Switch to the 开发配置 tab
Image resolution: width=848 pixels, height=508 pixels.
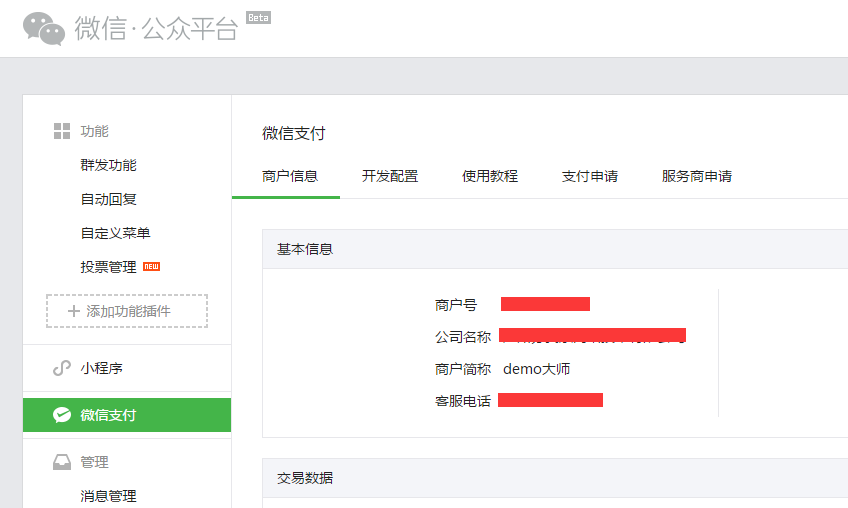(390, 176)
